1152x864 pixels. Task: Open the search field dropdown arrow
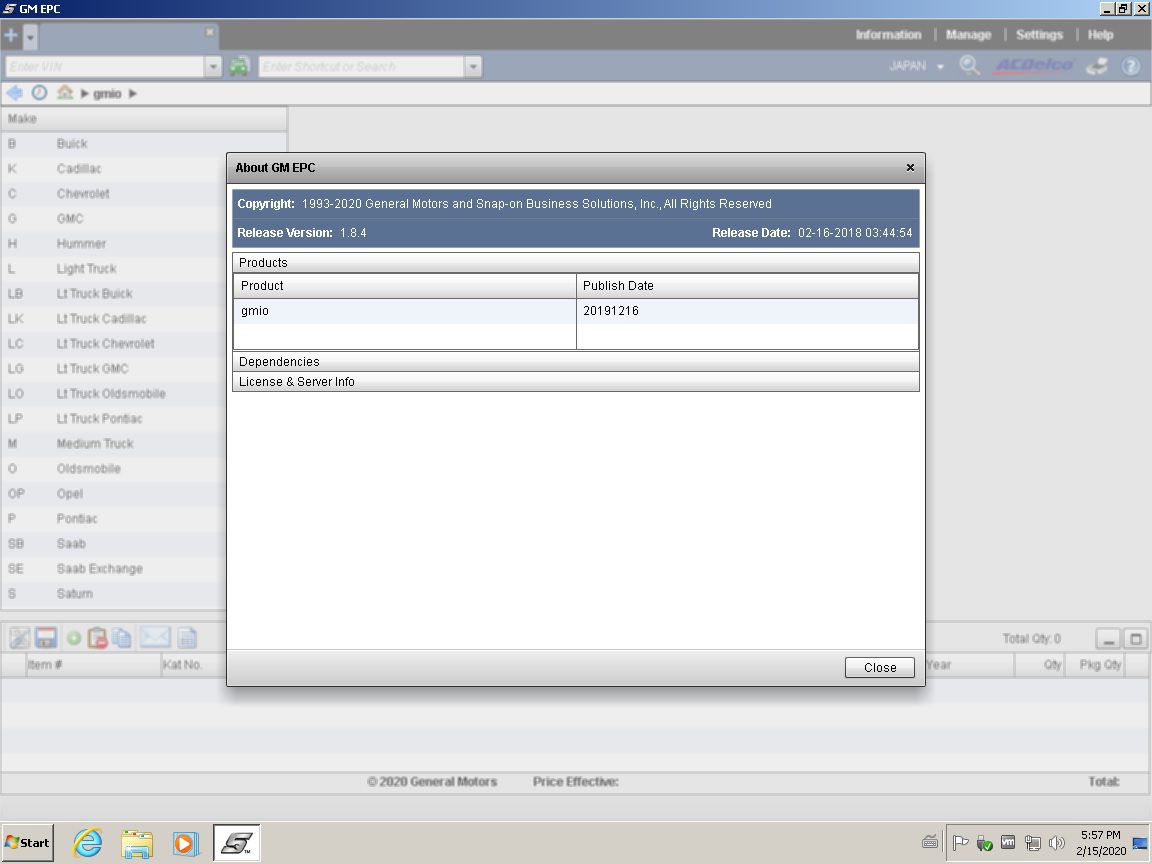473,66
